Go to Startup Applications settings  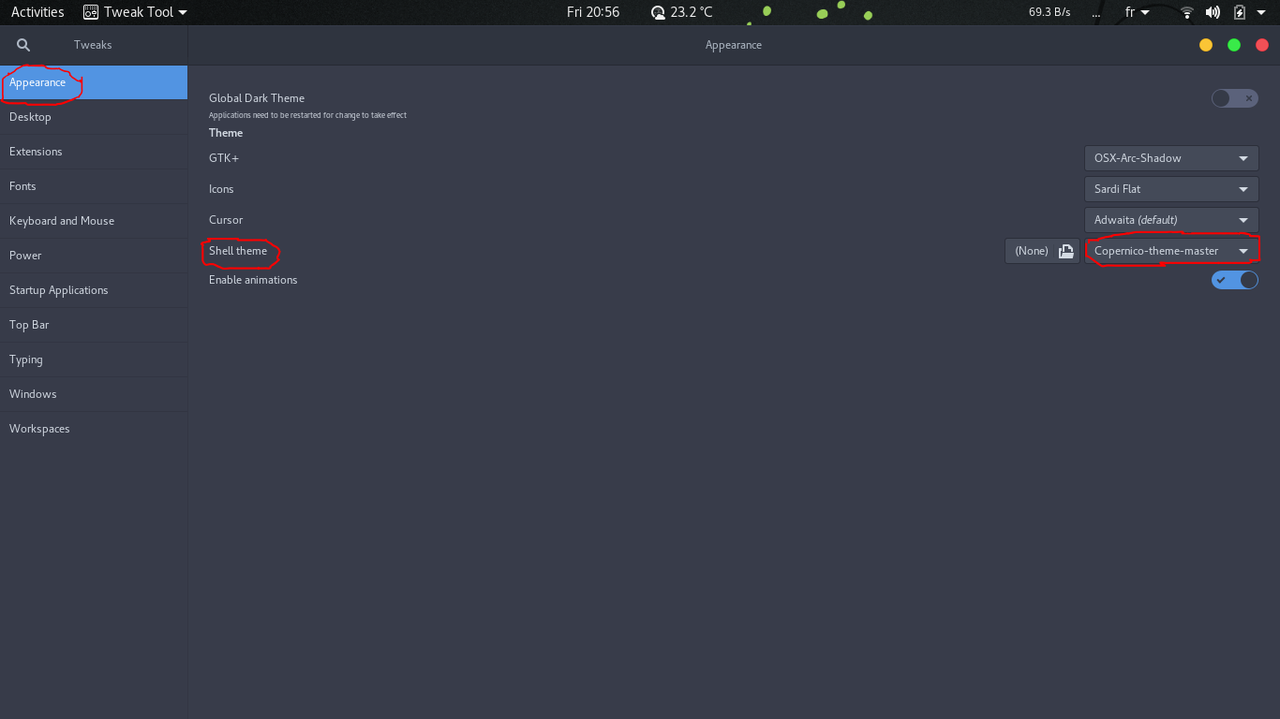[59, 290]
